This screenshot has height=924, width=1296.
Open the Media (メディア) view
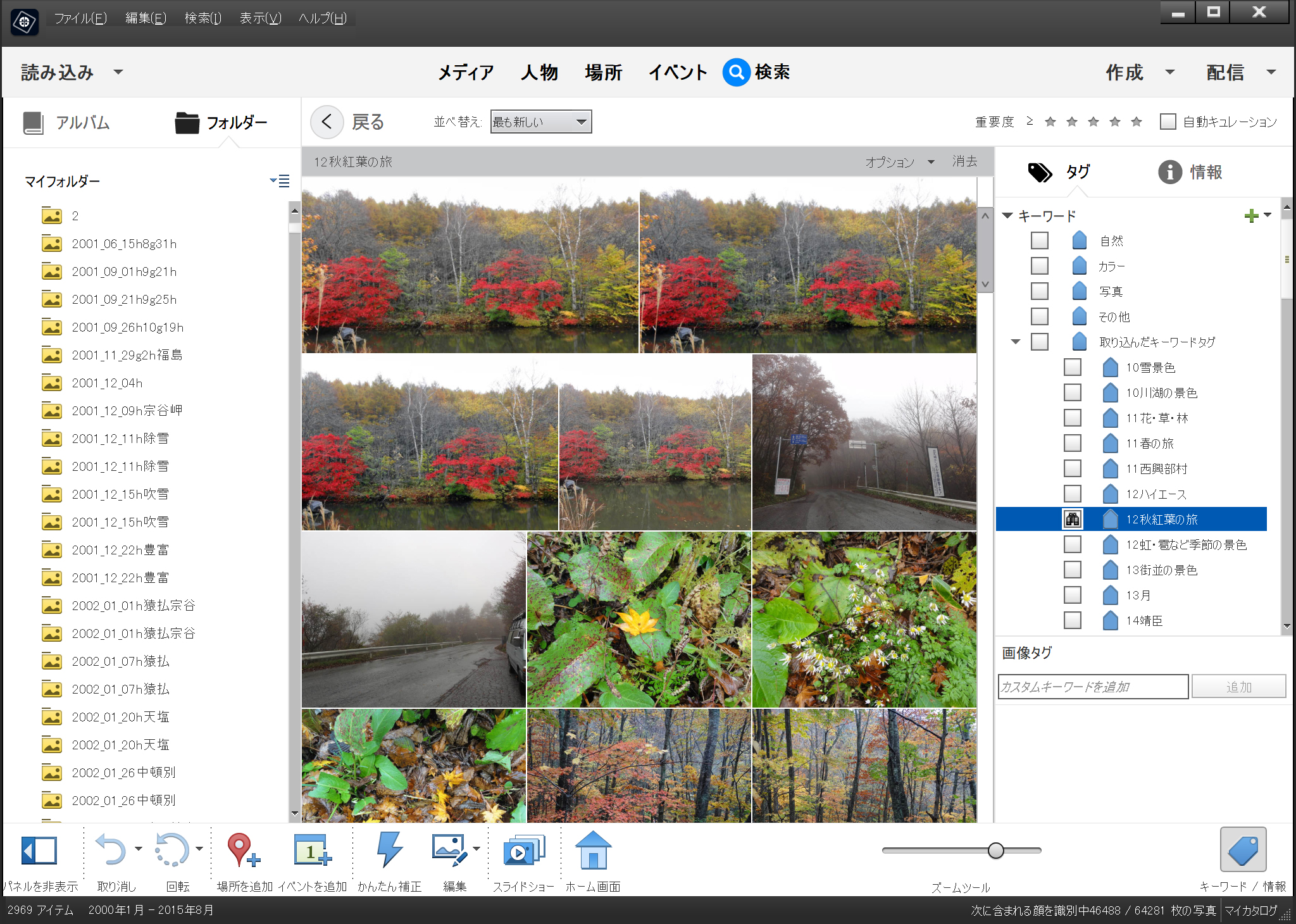click(466, 72)
